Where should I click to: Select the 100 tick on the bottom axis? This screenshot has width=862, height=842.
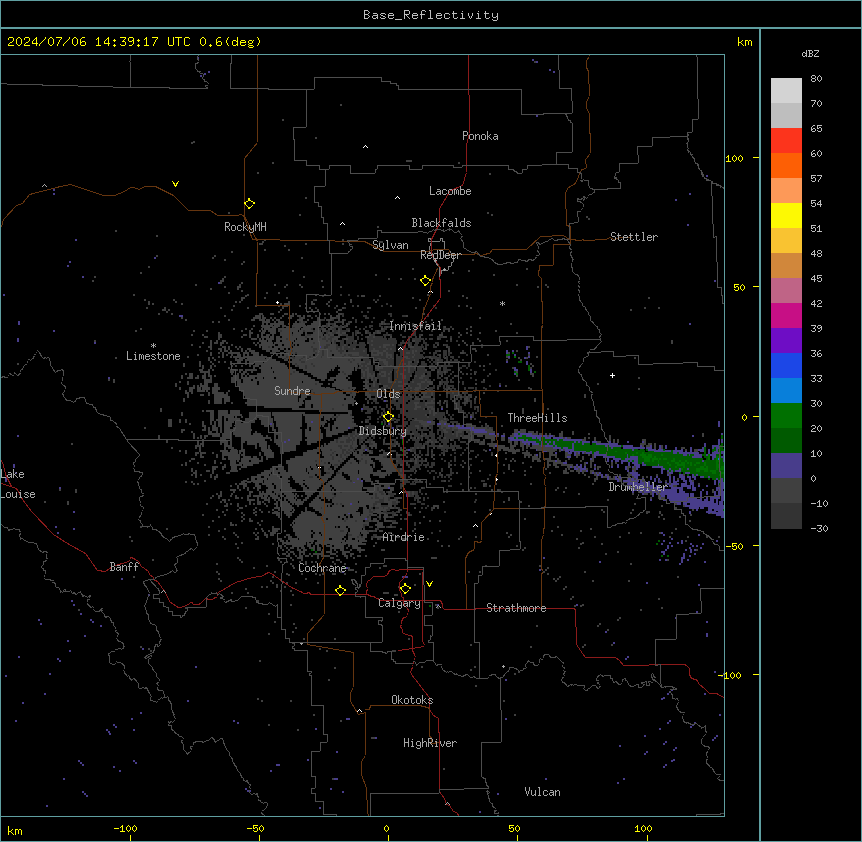point(643,828)
